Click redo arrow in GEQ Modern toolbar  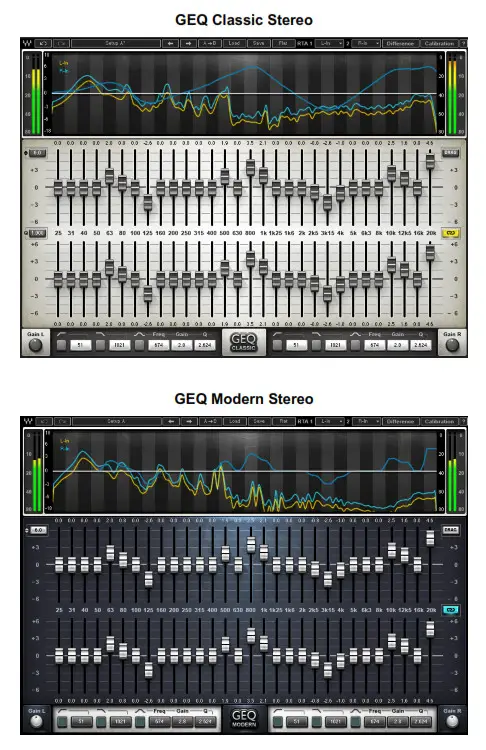[x=62, y=421]
